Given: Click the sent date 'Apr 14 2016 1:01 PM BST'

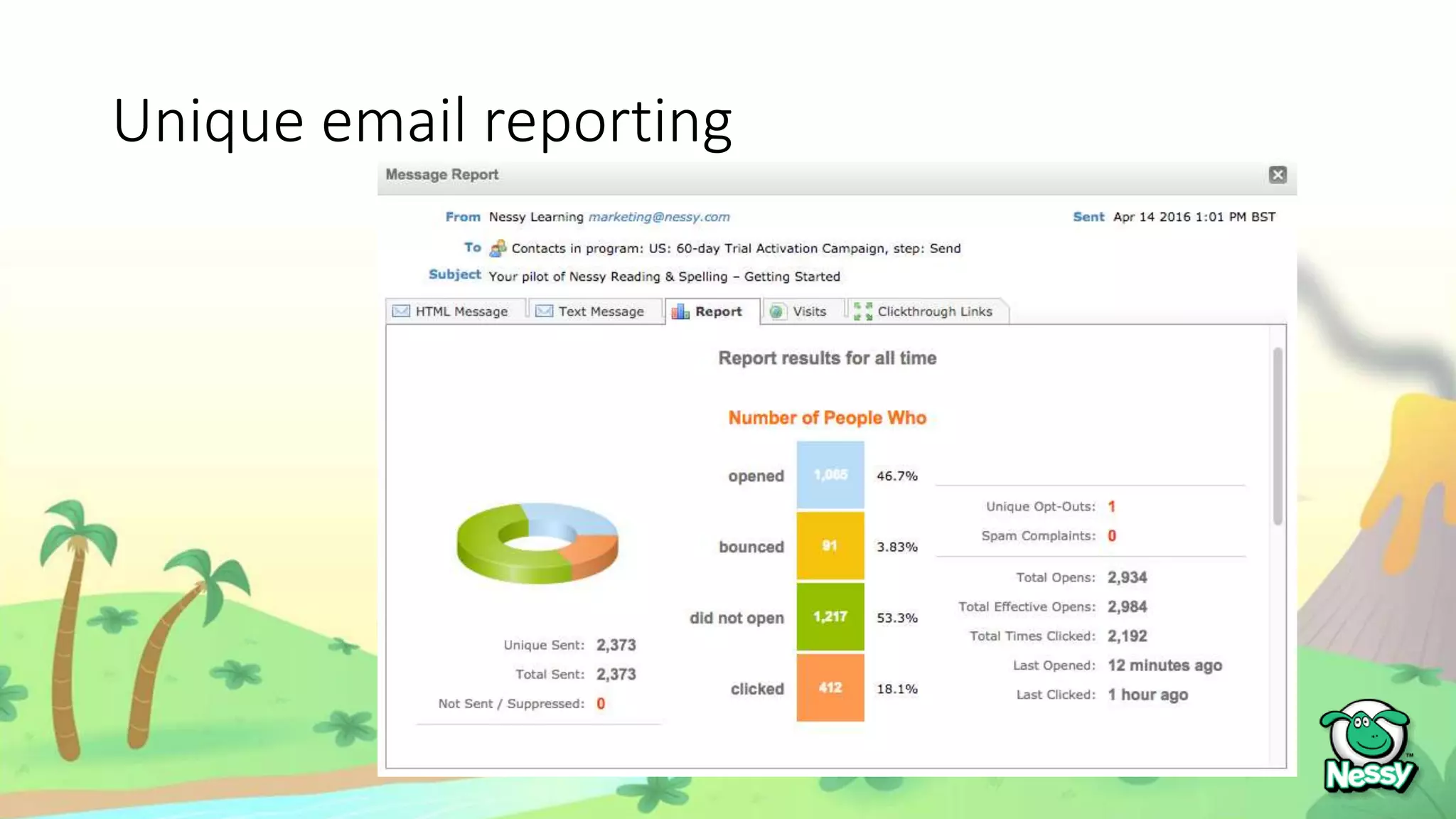Looking at the screenshot, I should tap(1194, 217).
